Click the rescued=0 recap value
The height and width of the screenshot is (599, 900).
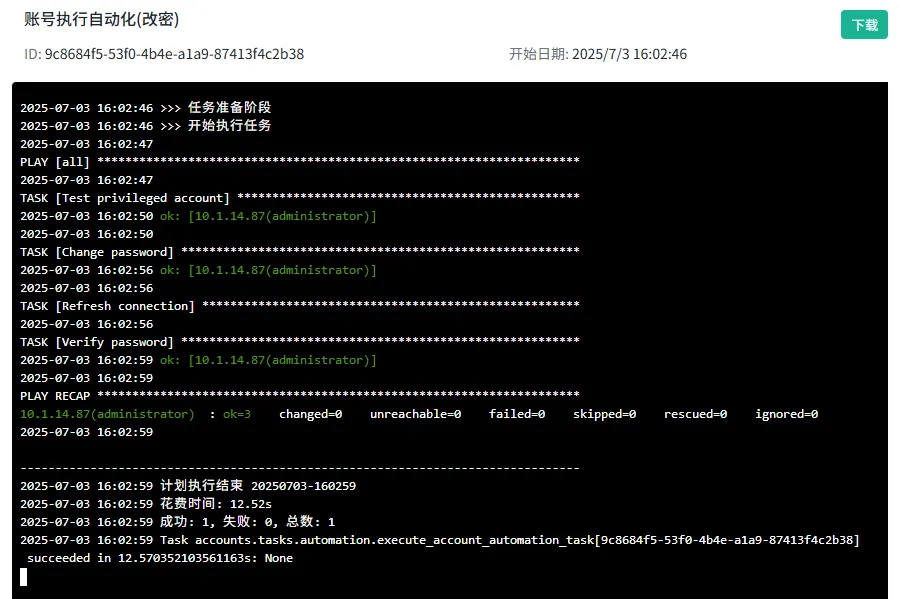(696, 414)
